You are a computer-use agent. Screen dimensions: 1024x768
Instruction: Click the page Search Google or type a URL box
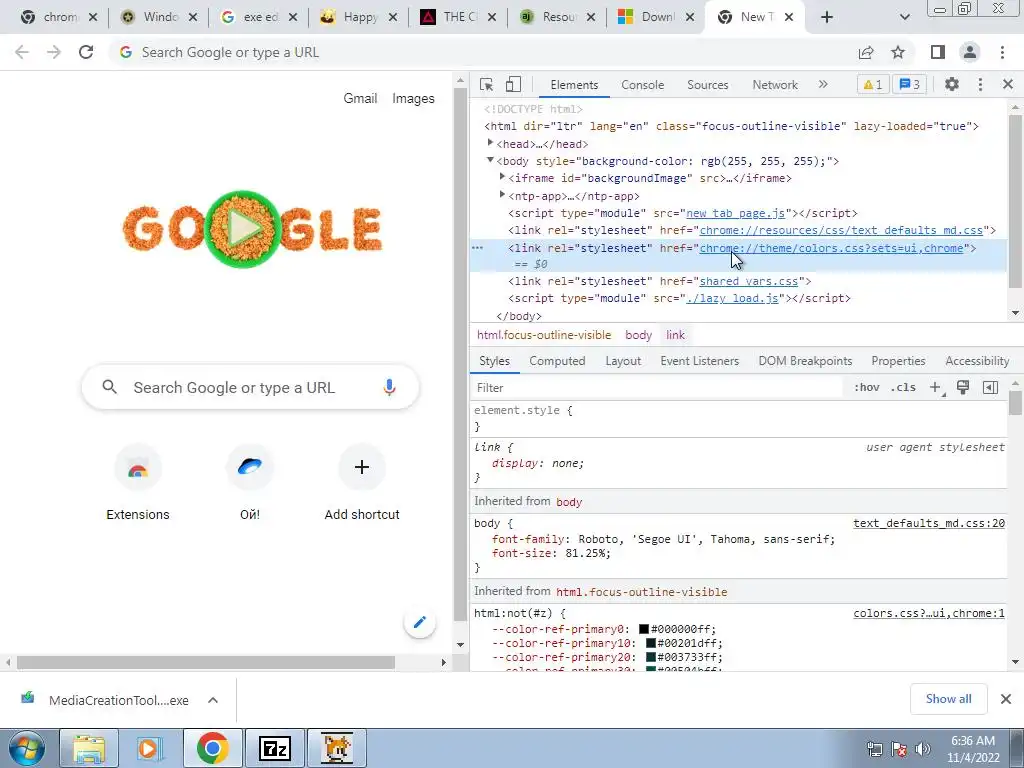250,387
